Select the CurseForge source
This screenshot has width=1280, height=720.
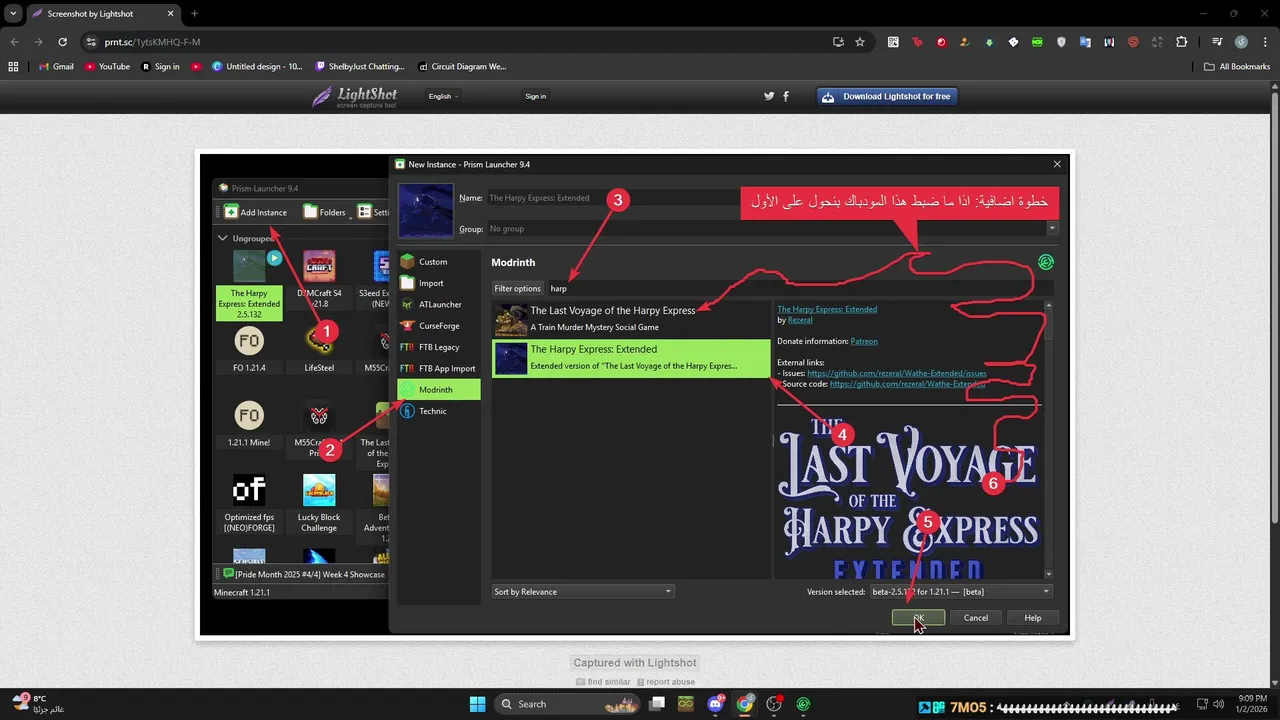[438, 326]
